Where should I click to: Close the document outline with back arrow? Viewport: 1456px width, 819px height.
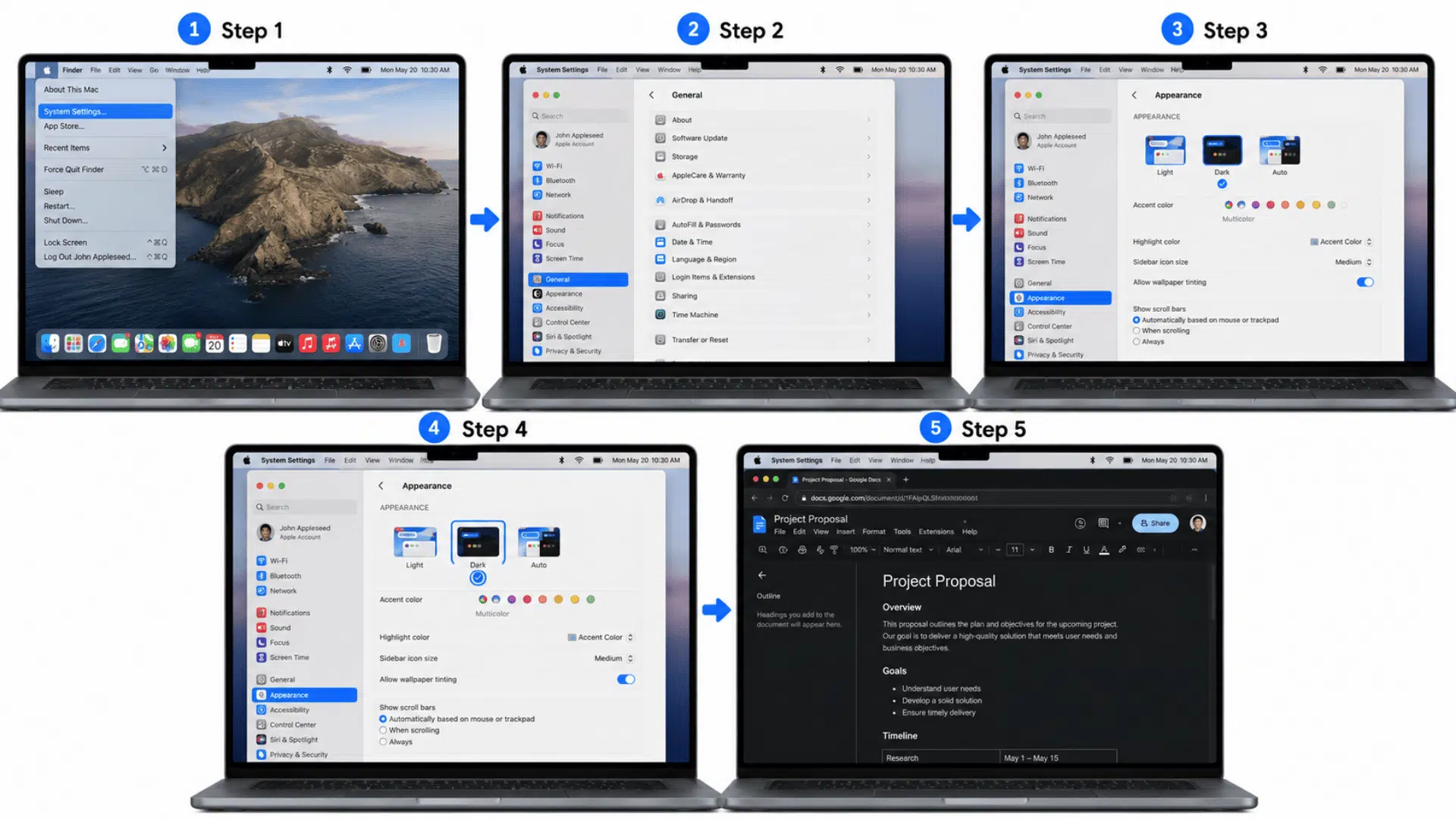point(762,576)
